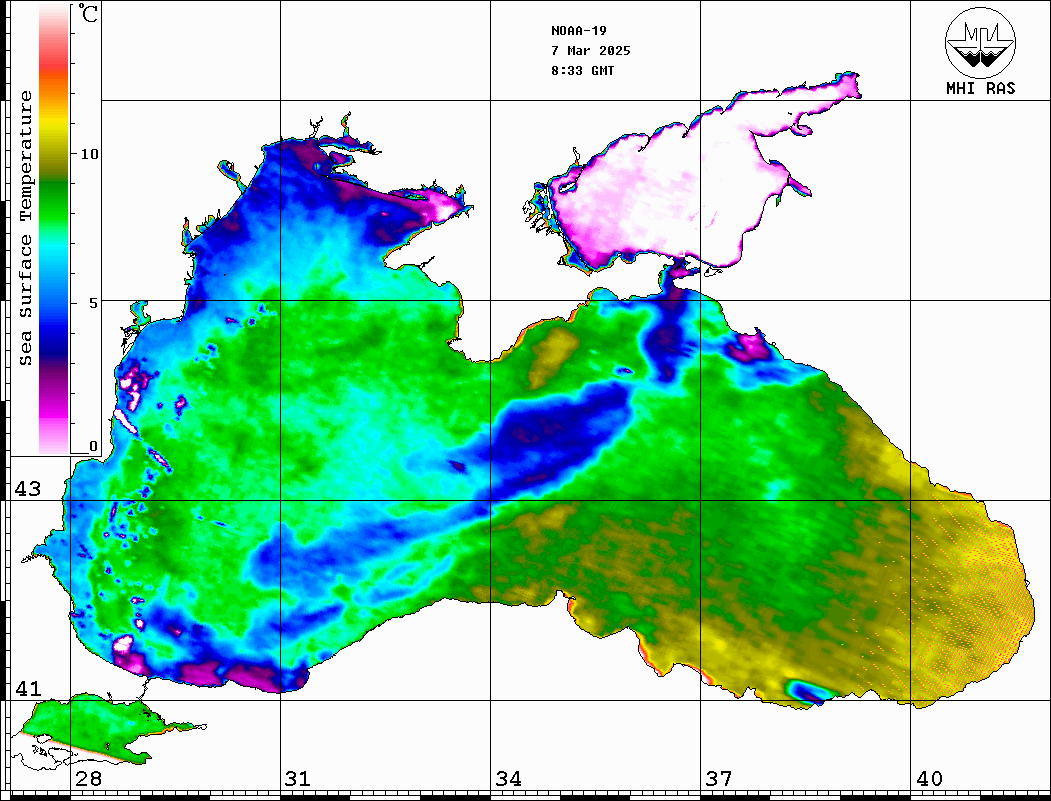This screenshot has height=801, width=1051.
Task: Click longitude label '37'
Action: tap(719, 778)
